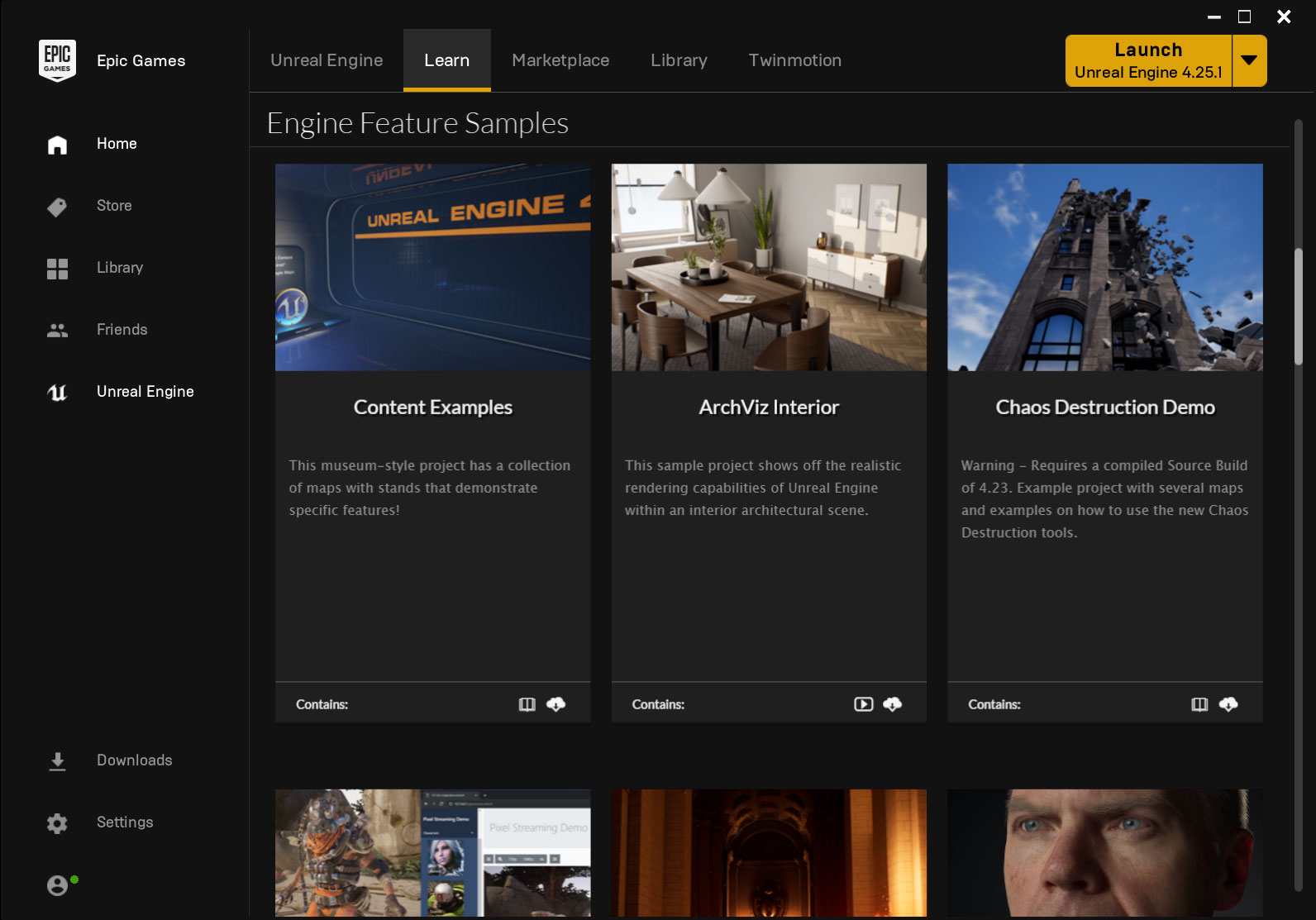Click the vertical scrollbar thumb

point(1298,306)
